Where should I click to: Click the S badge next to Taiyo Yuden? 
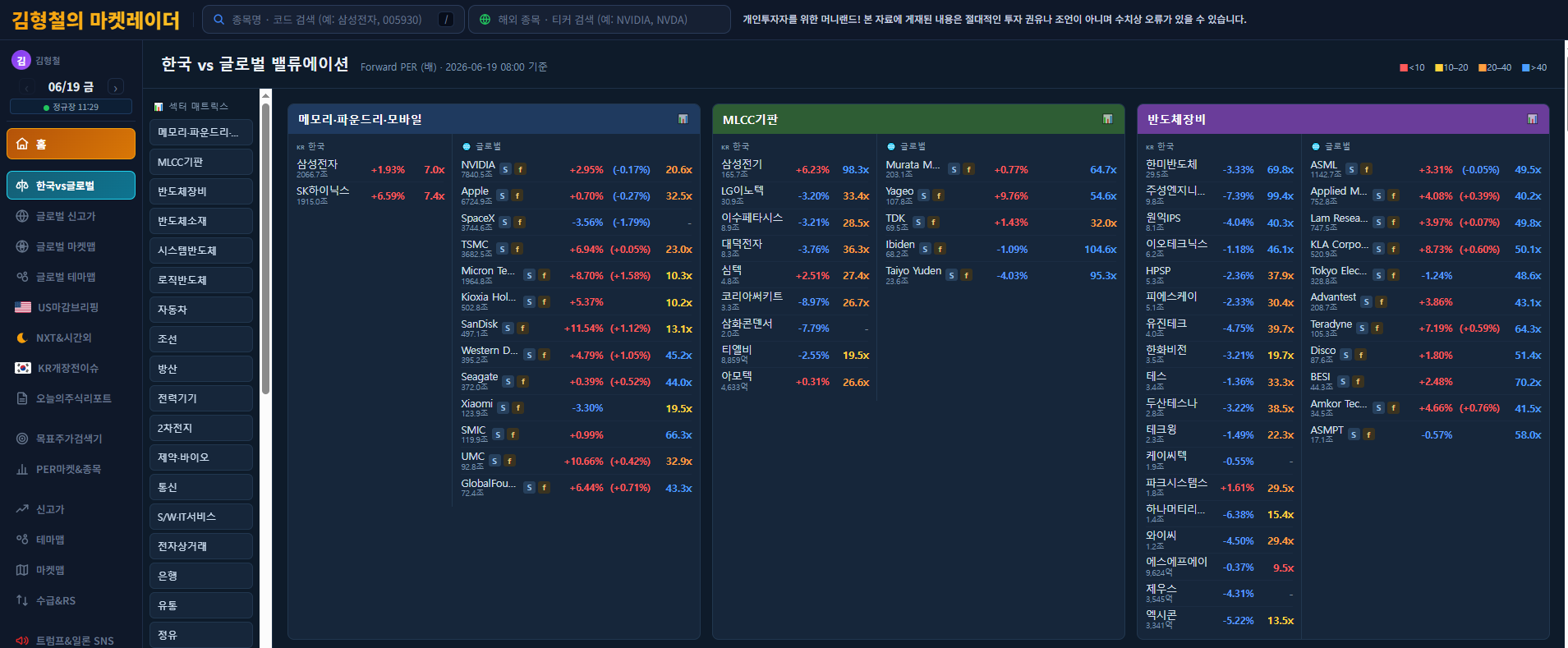click(951, 275)
